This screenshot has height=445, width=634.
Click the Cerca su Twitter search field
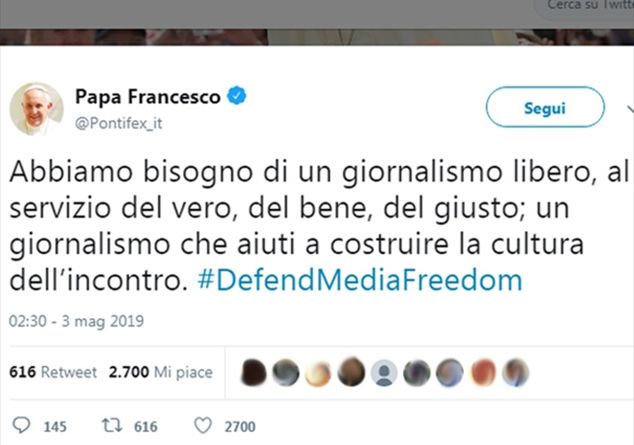point(585,8)
